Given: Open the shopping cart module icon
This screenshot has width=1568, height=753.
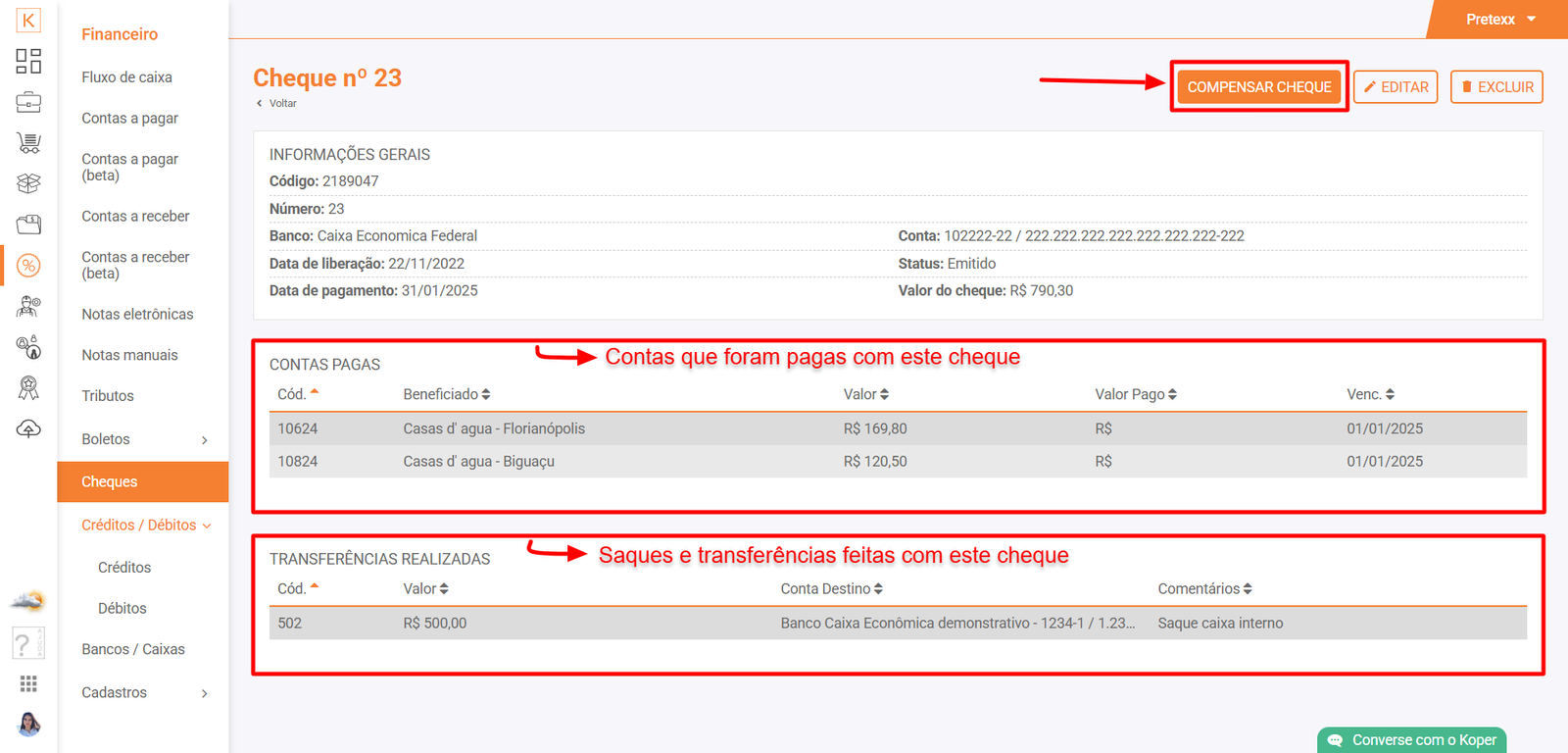Looking at the screenshot, I should coord(28,143).
